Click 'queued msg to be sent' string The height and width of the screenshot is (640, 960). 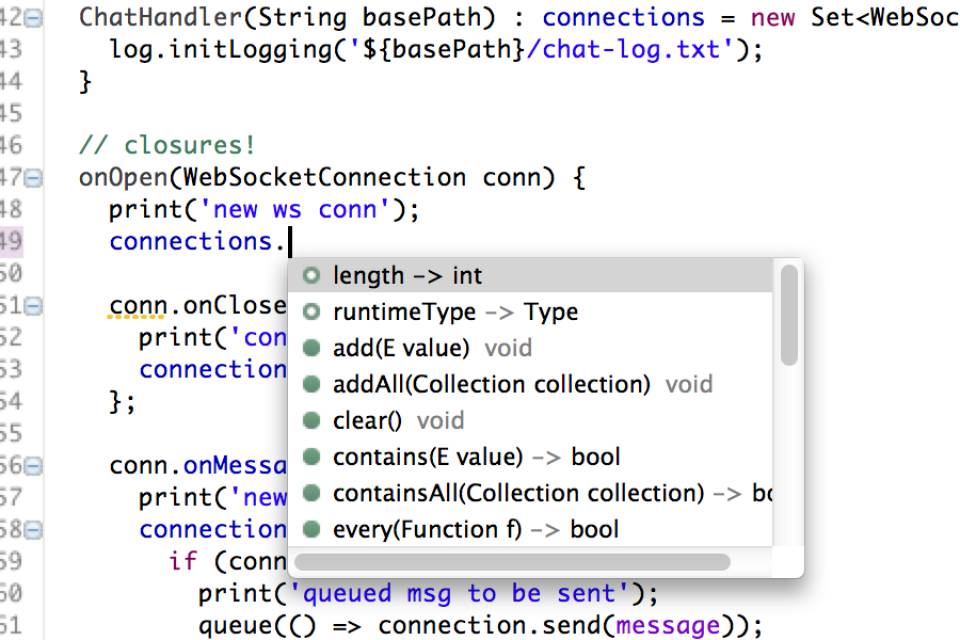460,593
